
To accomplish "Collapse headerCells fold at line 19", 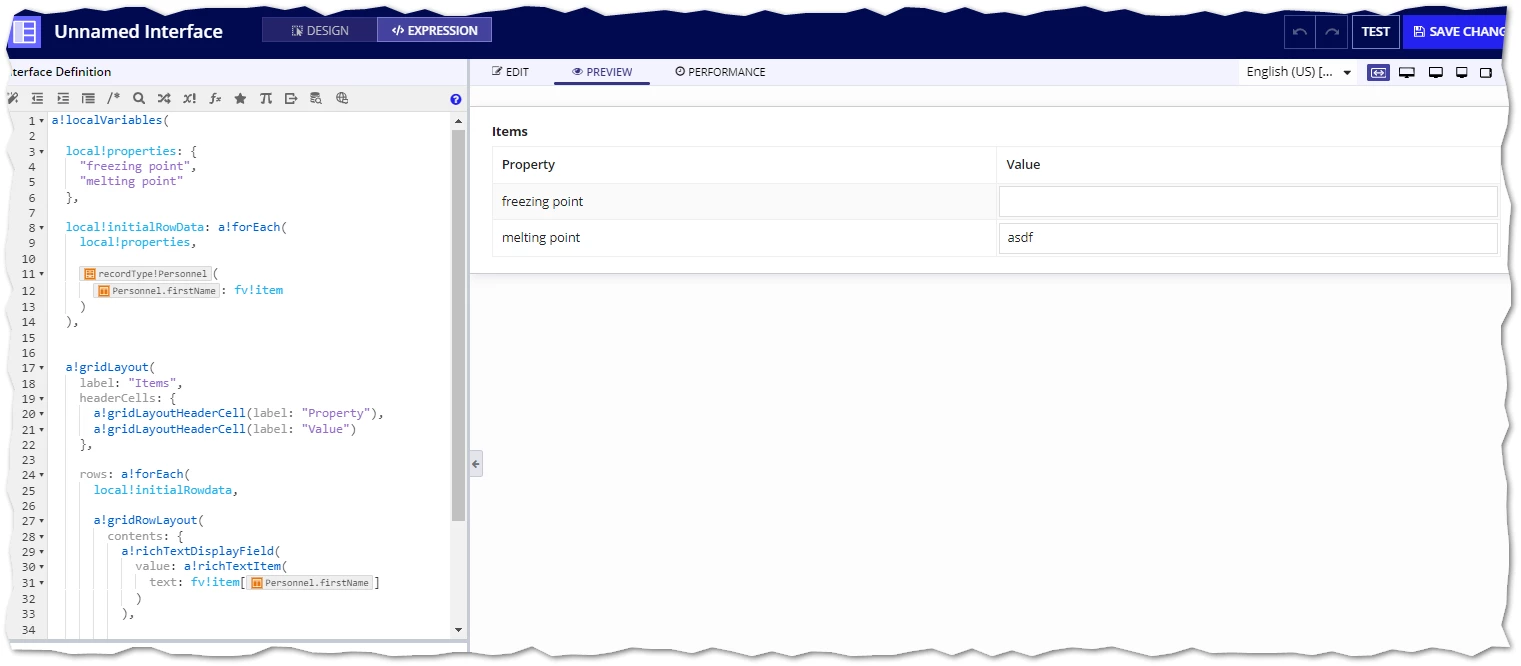I will pos(41,399).
